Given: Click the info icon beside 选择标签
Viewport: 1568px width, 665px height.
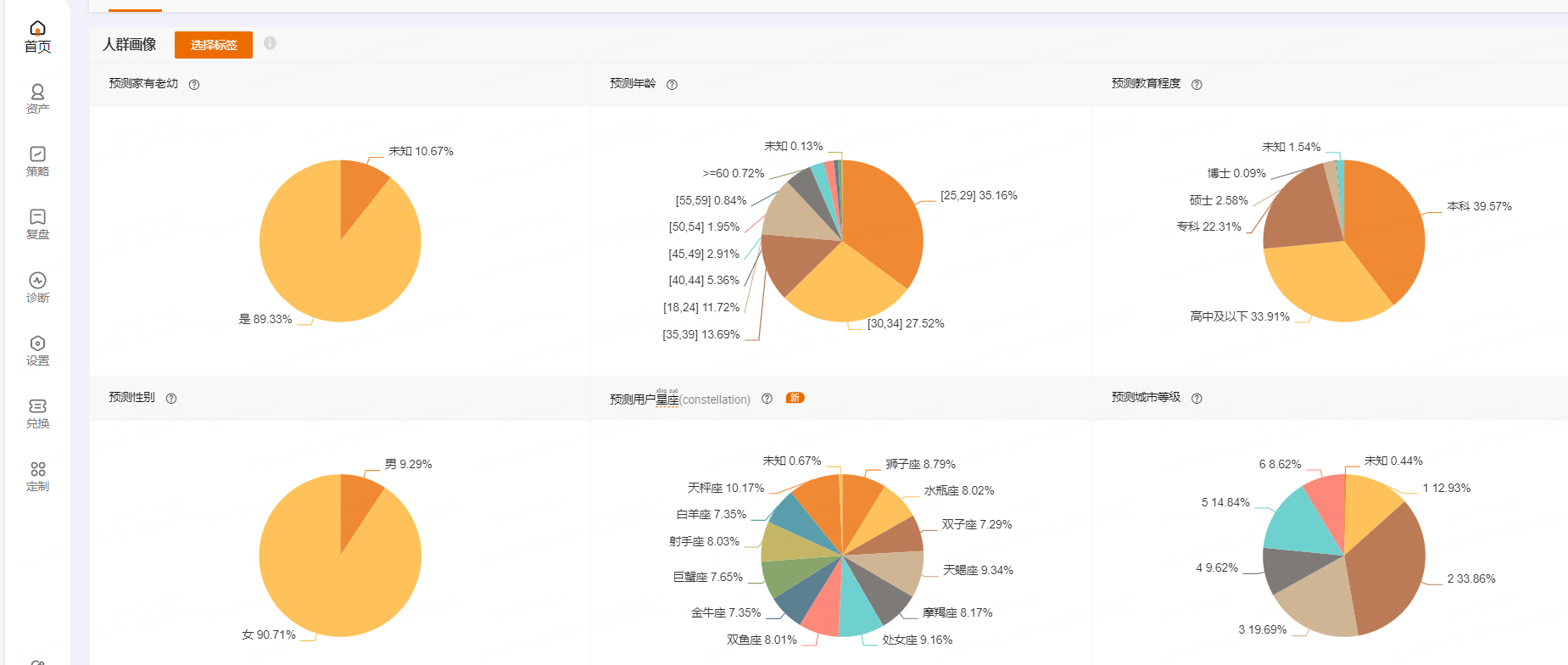Looking at the screenshot, I should click(270, 43).
